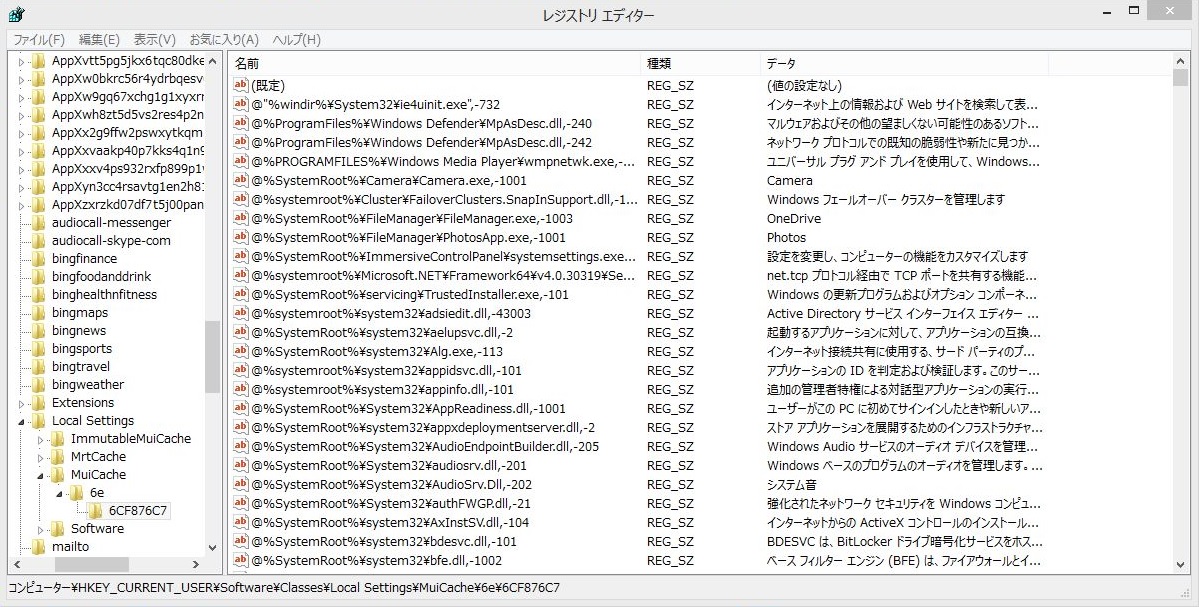Screen dimensions: 1199x607
Task: Click the OneDrive data cell
Action: click(x=794, y=219)
